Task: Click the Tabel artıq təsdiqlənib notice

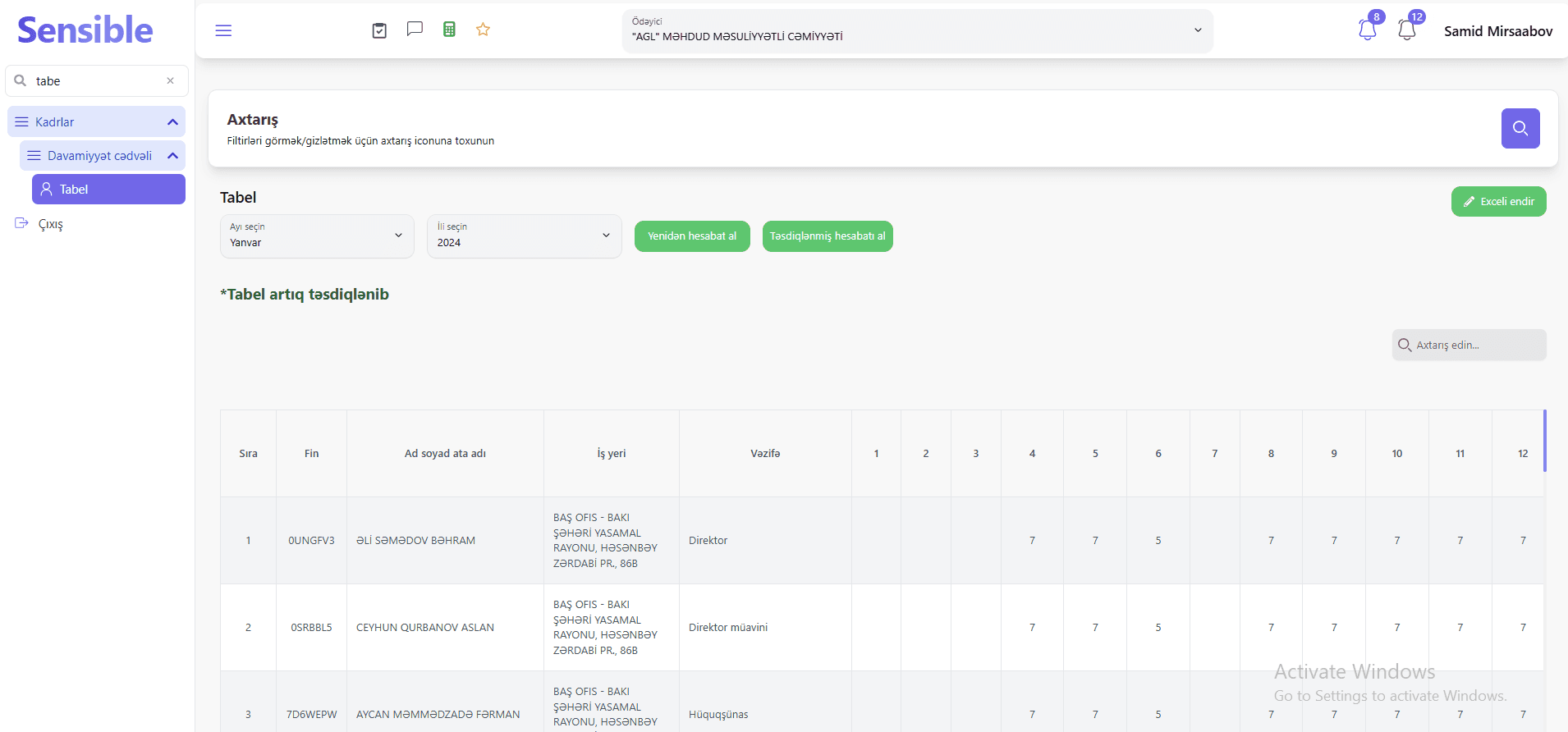Action: [305, 294]
